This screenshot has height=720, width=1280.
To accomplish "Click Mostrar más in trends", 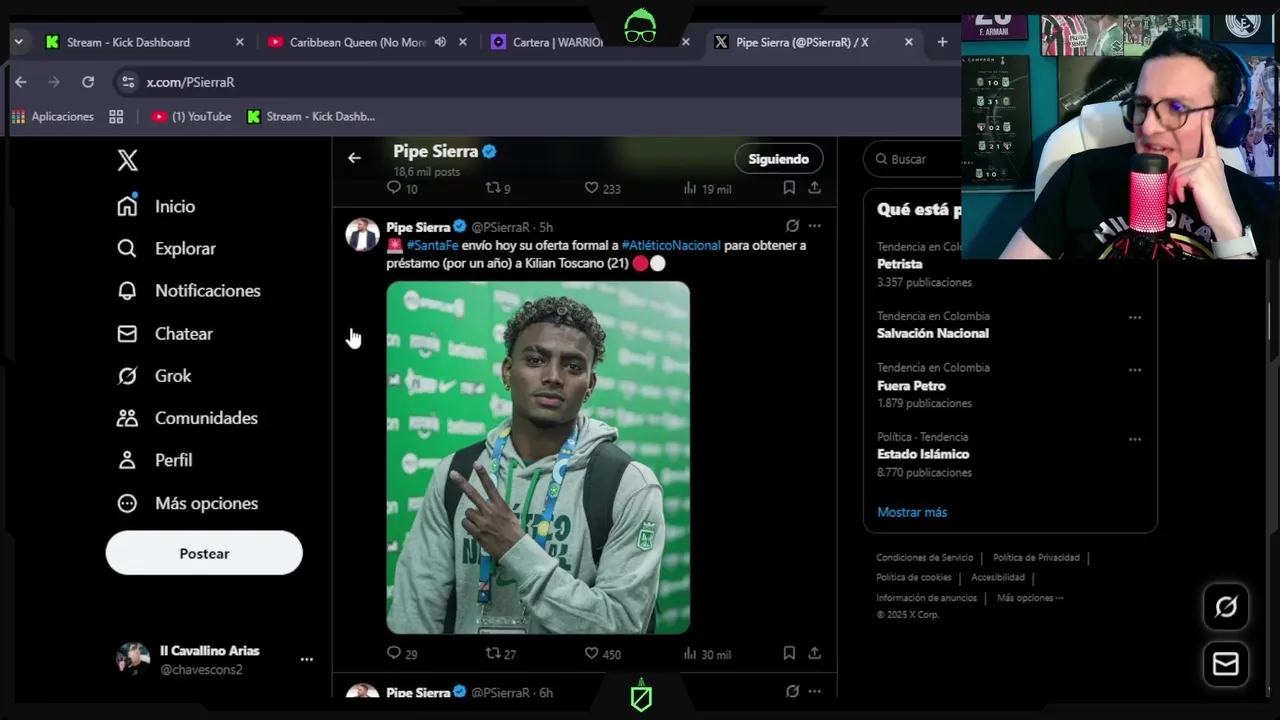I will [912, 512].
